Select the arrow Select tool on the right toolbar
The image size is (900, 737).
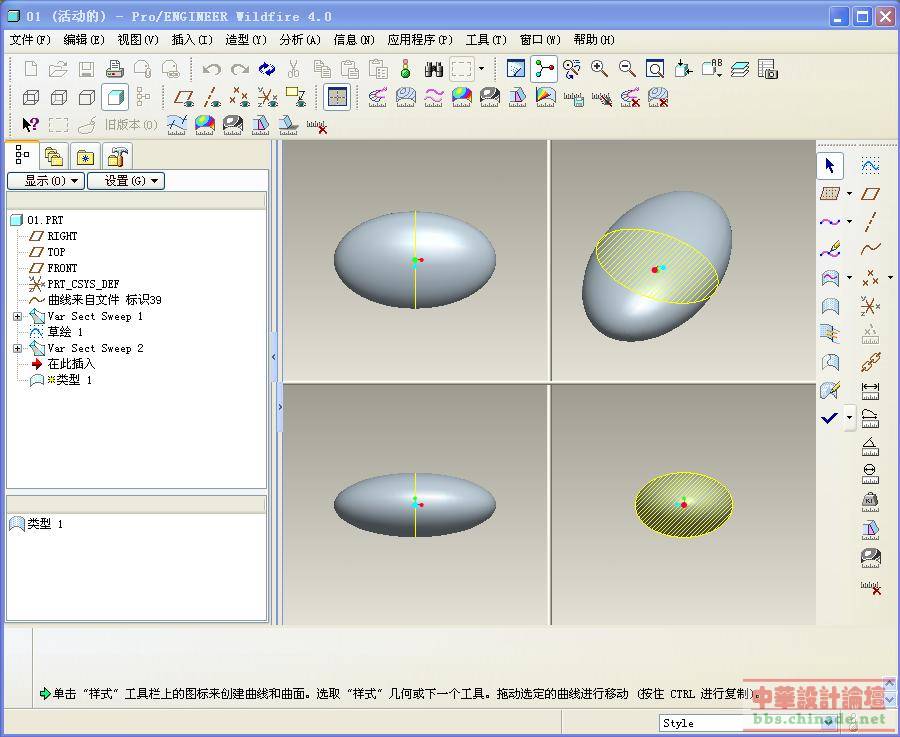pyautogui.click(x=829, y=166)
